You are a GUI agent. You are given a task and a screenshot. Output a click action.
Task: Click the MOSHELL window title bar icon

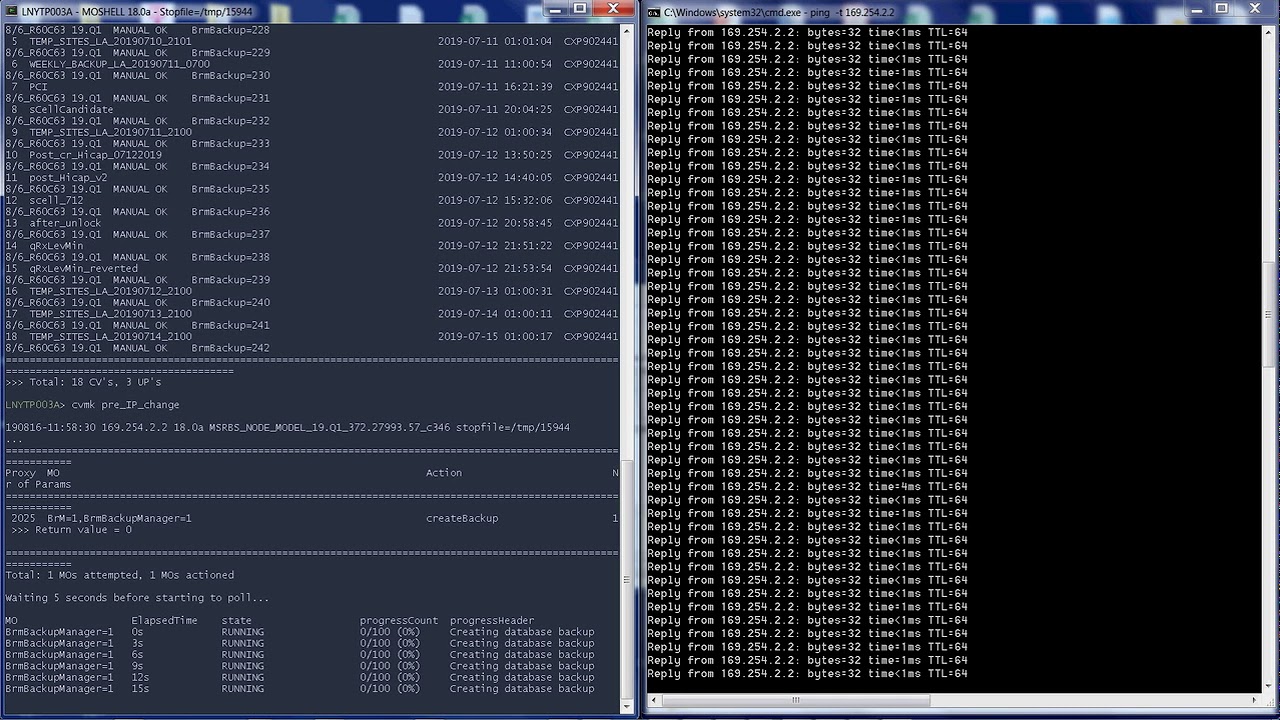click(x=11, y=12)
